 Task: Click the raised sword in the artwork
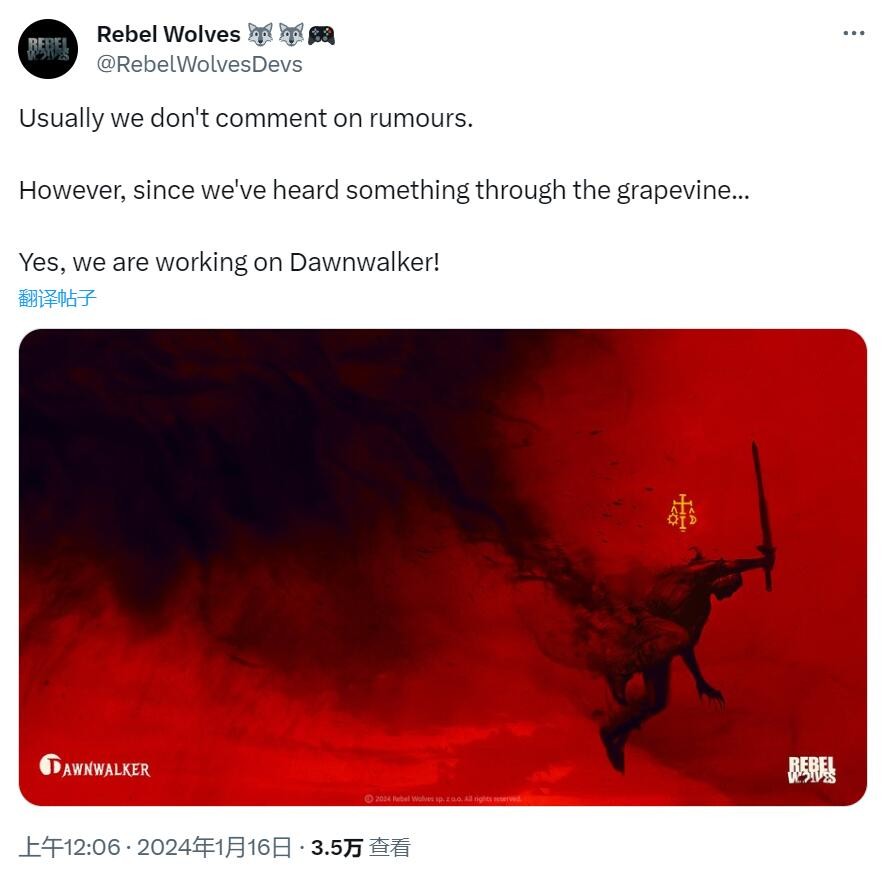click(762, 516)
